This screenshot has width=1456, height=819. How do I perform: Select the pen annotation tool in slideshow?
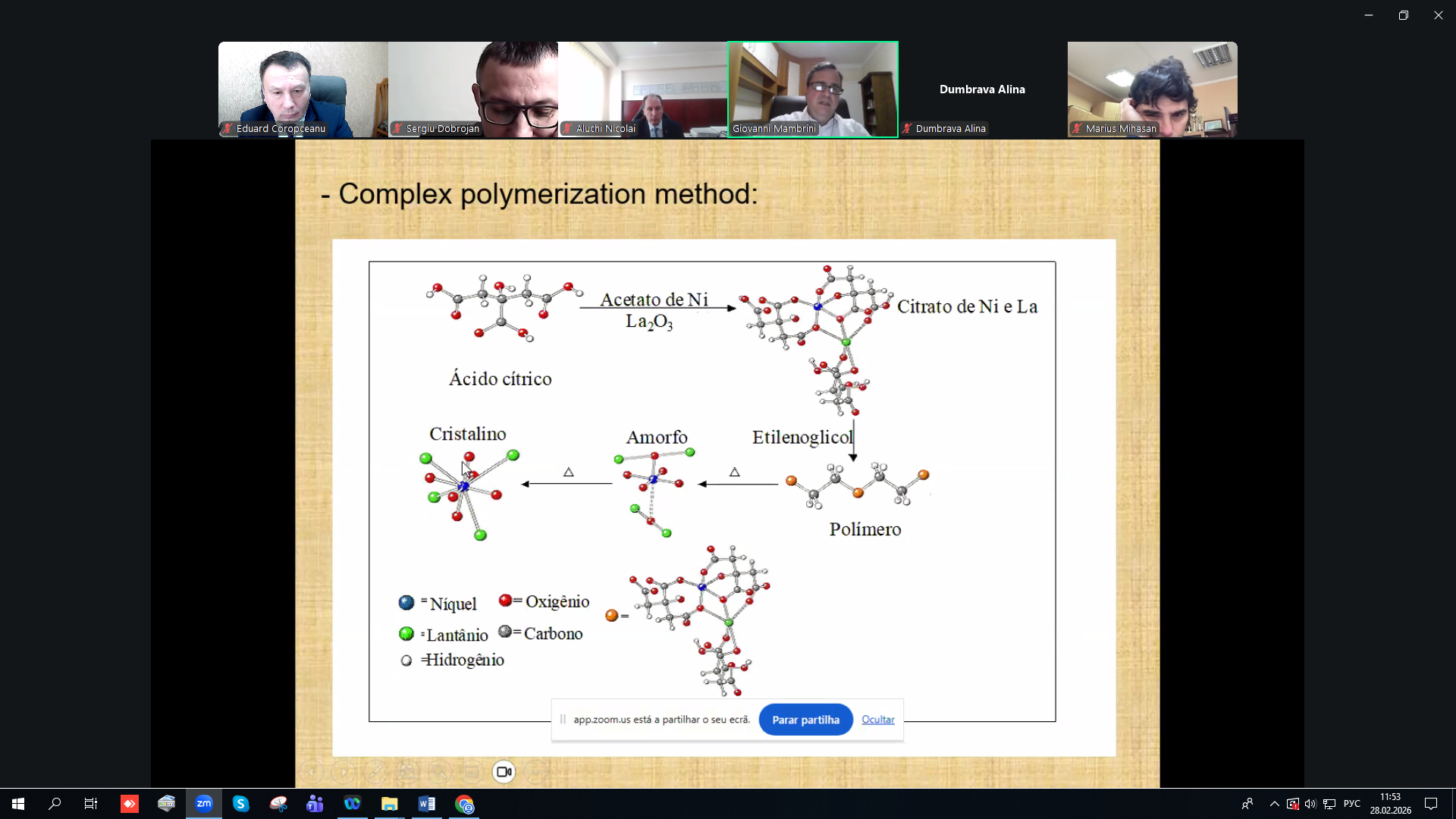pos(375,772)
